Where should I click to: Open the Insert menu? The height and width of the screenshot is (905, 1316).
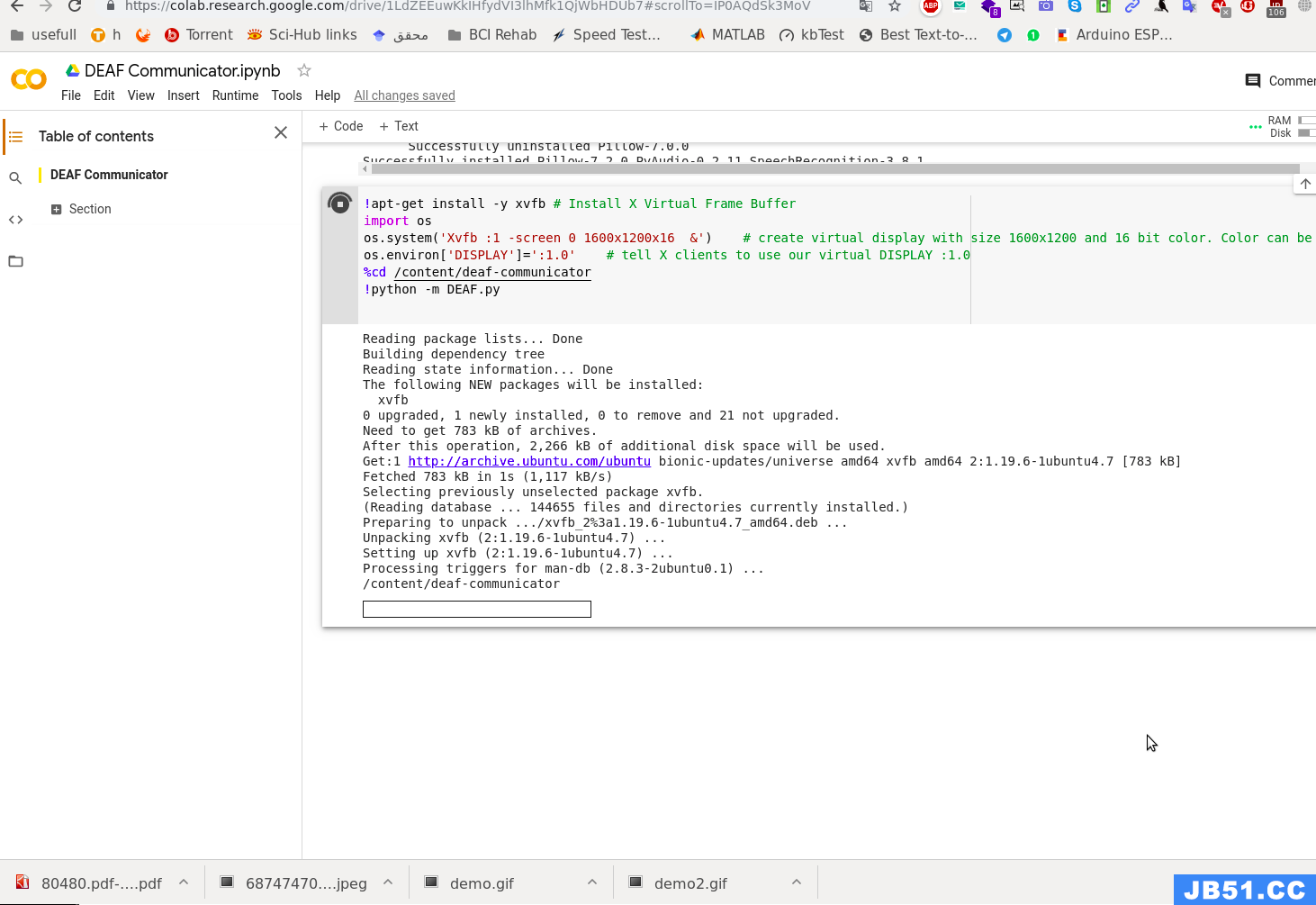coord(184,95)
